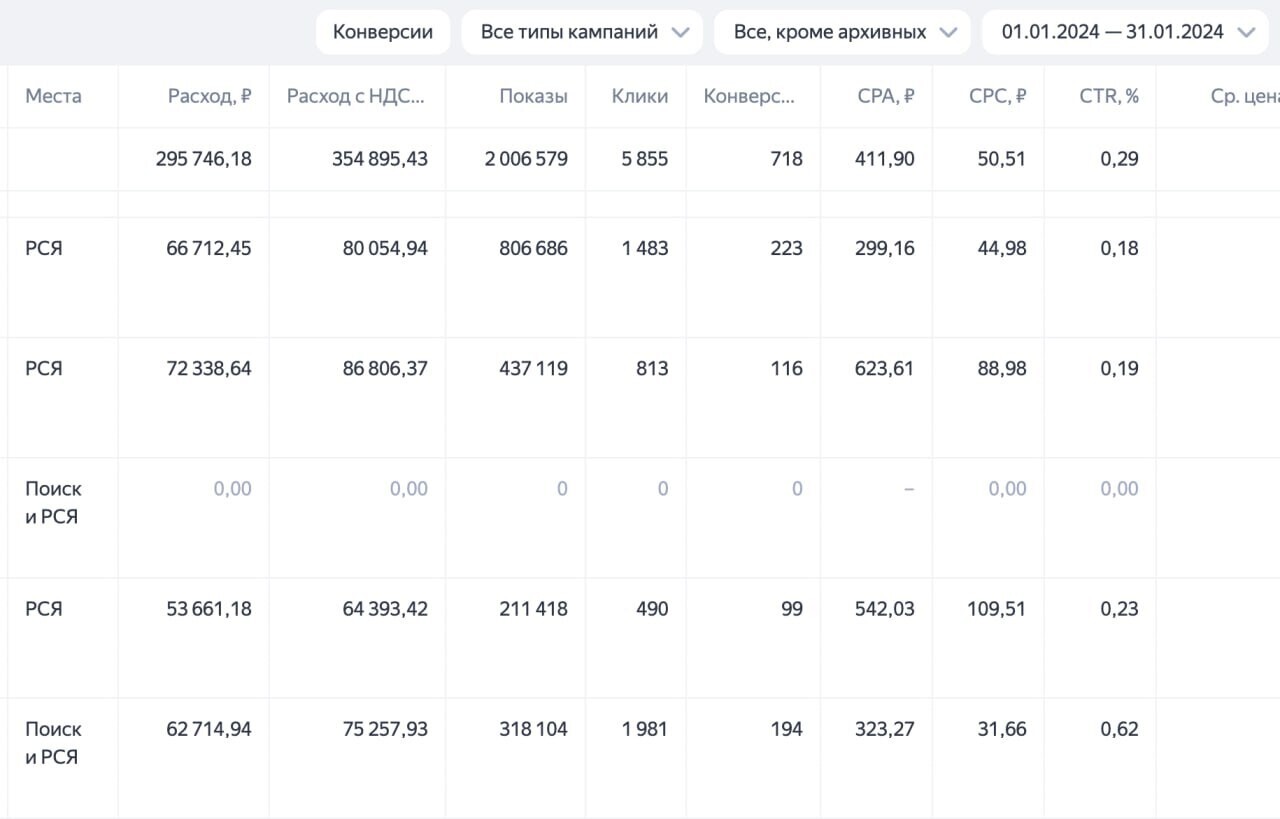The image size is (1280, 819).
Task: Sort by the Показы column header
Action: 534,96
